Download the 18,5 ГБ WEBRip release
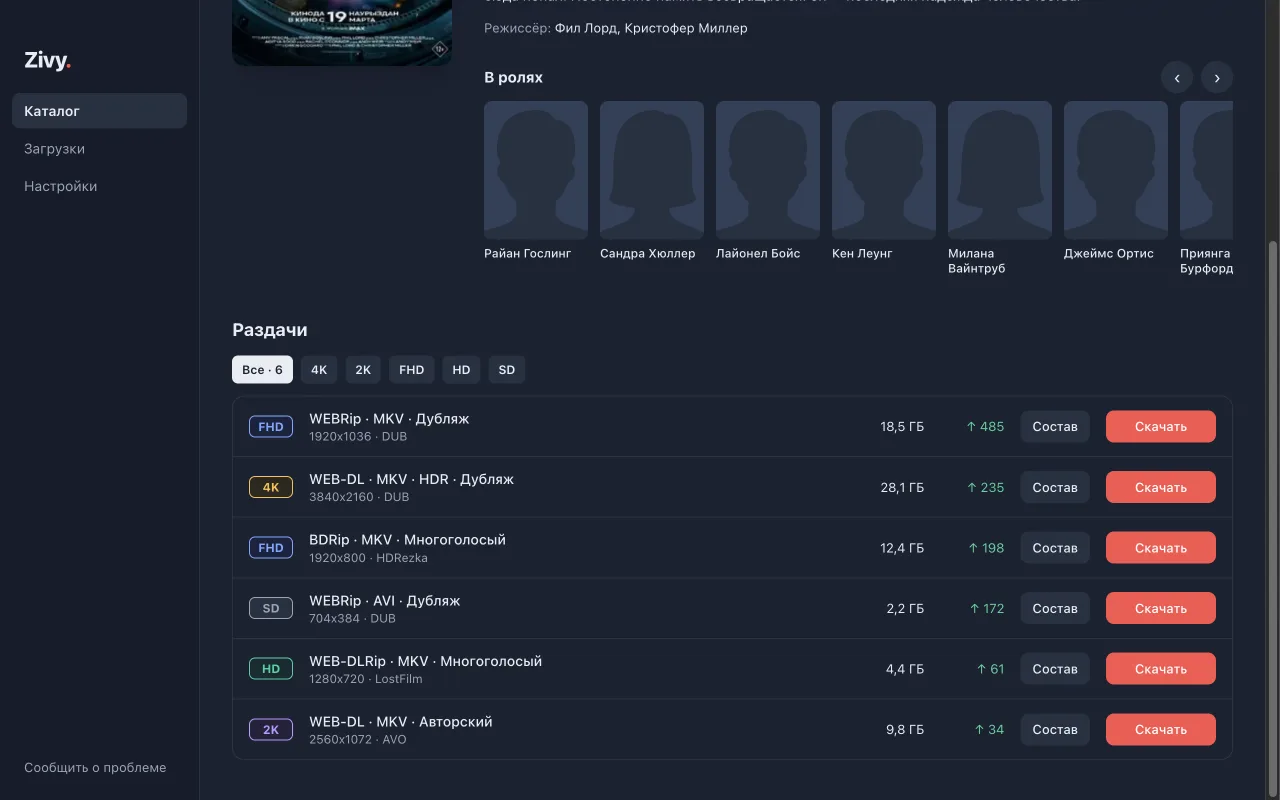This screenshot has width=1280, height=800. (x=1161, y=427)
